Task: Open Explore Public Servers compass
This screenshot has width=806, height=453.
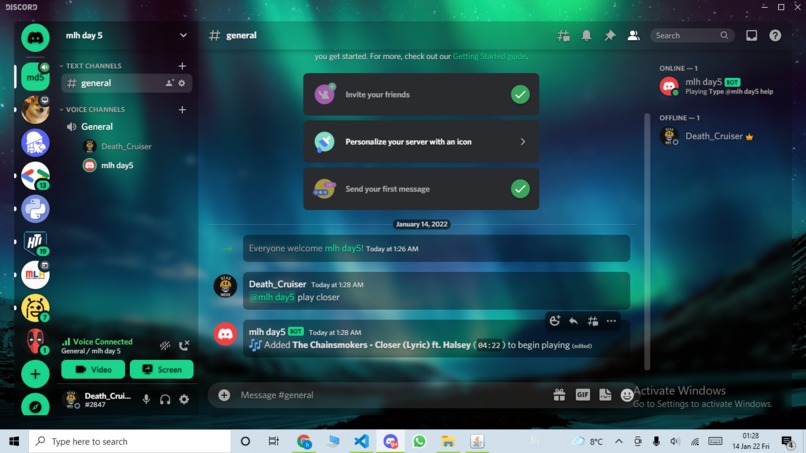Action: click(x=35, y=406)
